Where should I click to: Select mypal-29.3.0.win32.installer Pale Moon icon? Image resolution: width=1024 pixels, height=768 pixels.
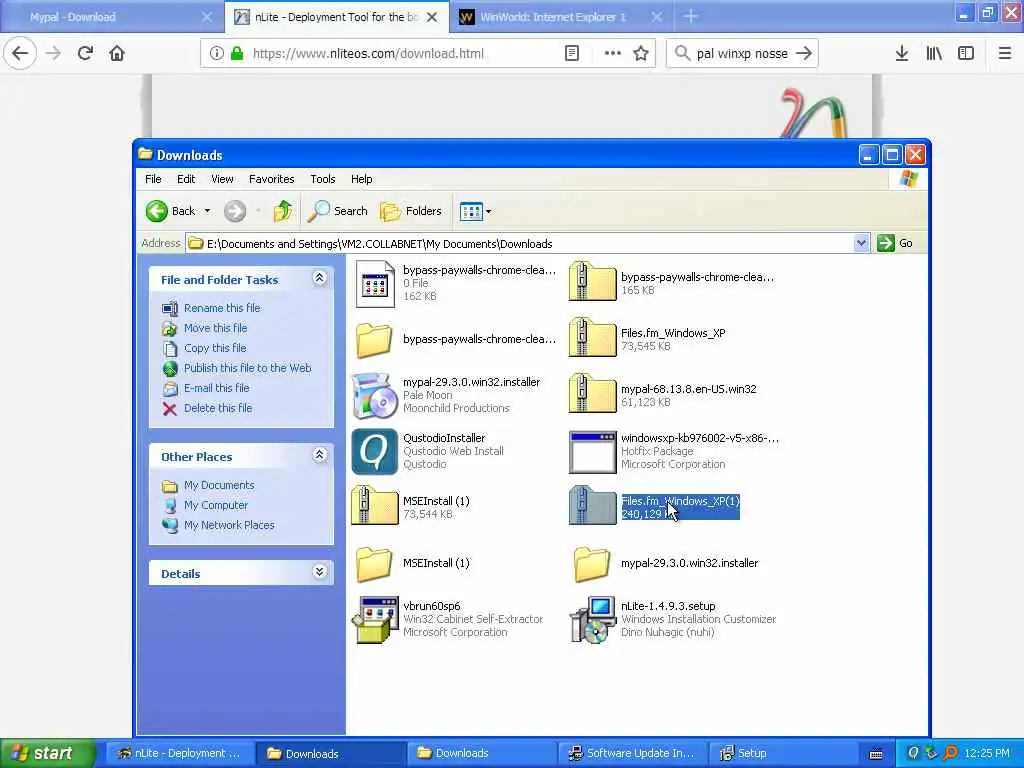pos(375,395)
